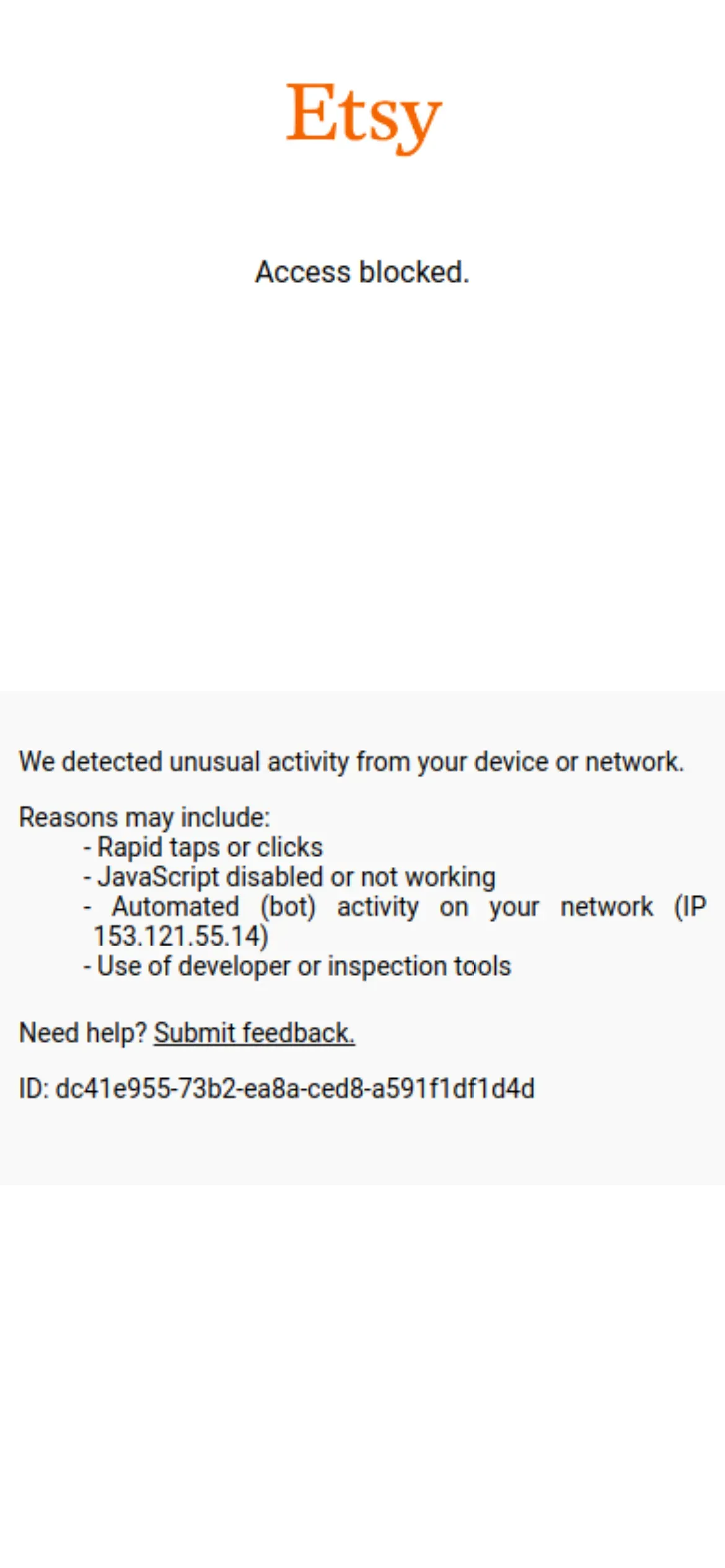Open the Submit feedback link

[x=254, y=1033]
